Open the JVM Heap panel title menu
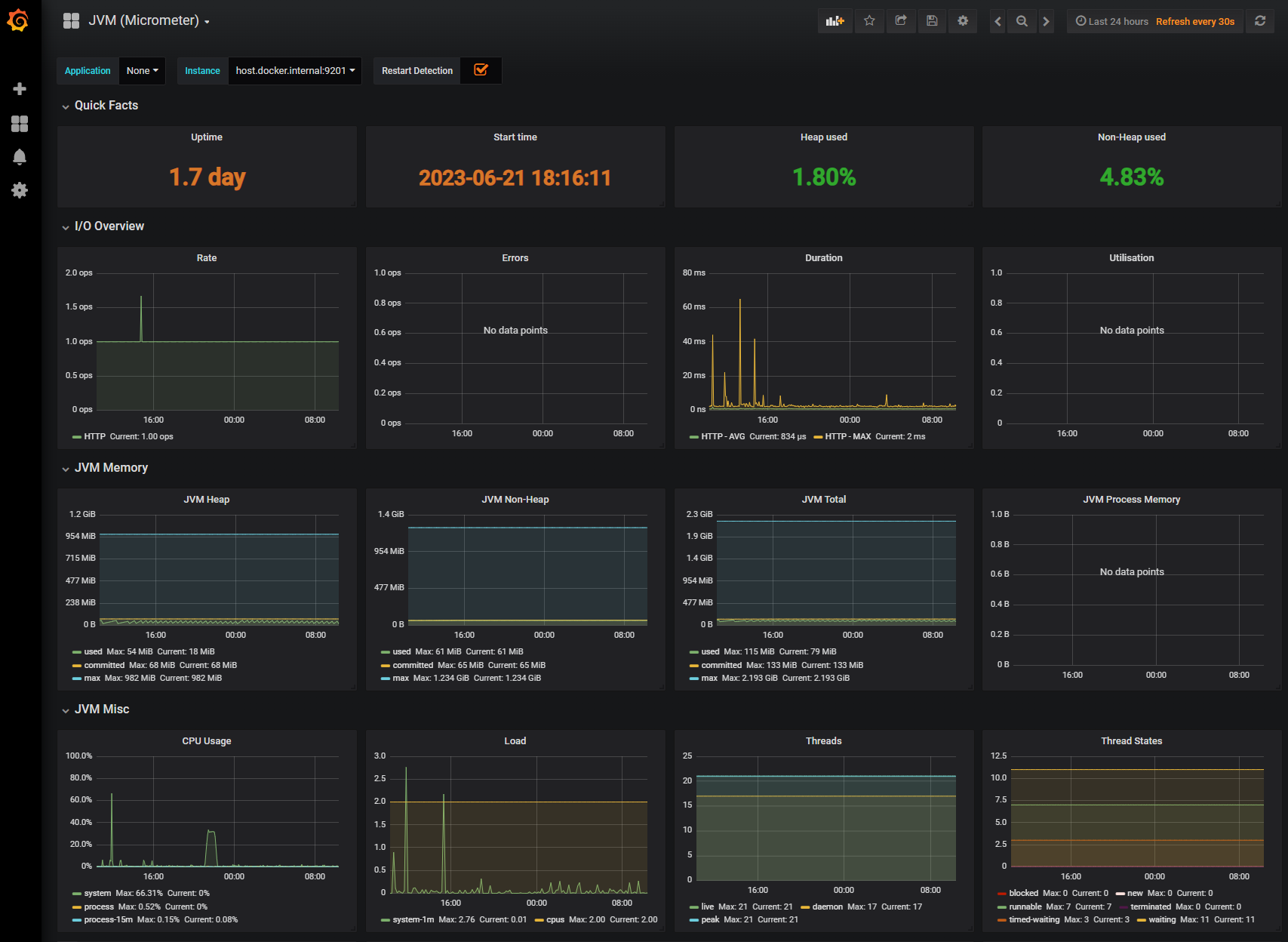 point(207,500)
